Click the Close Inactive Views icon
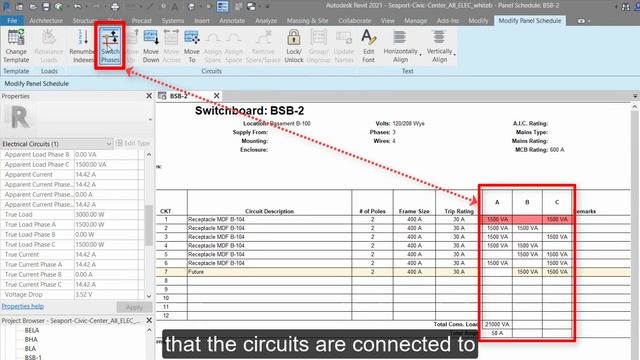 238,7
